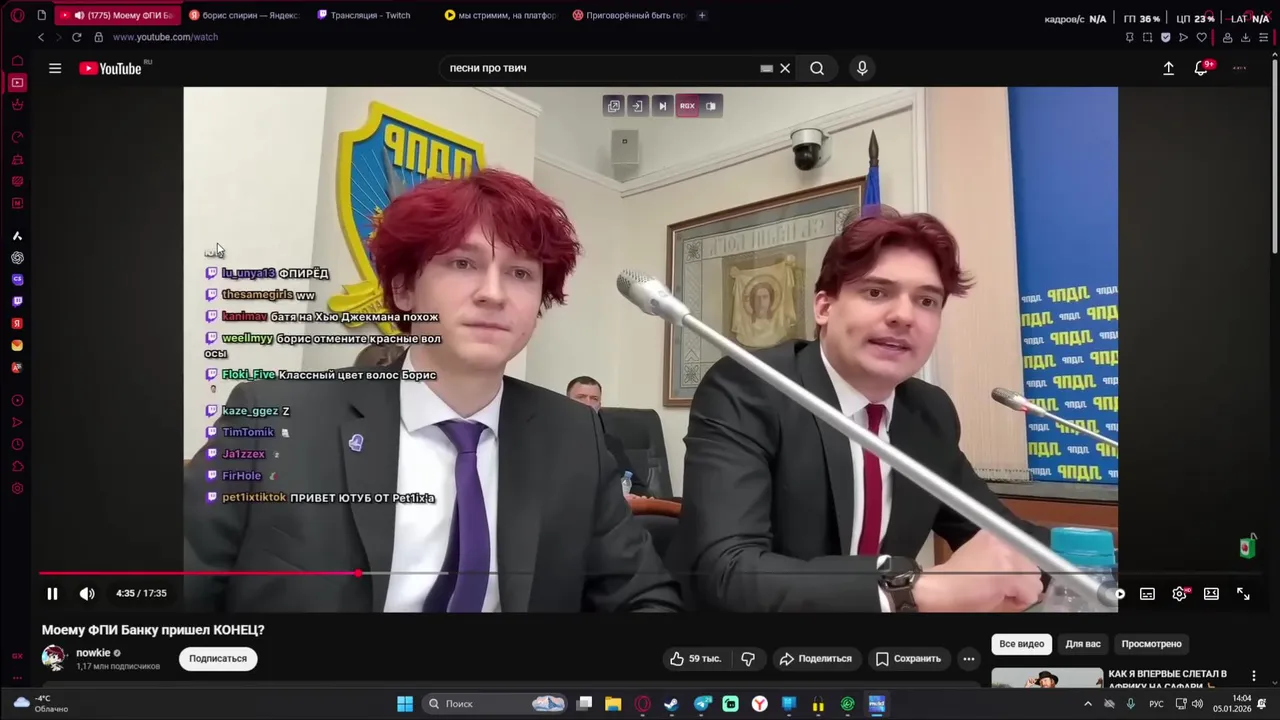Run search with the magnifier button
The height and width of the screenshot is (720, 1280).
(817, 68)
